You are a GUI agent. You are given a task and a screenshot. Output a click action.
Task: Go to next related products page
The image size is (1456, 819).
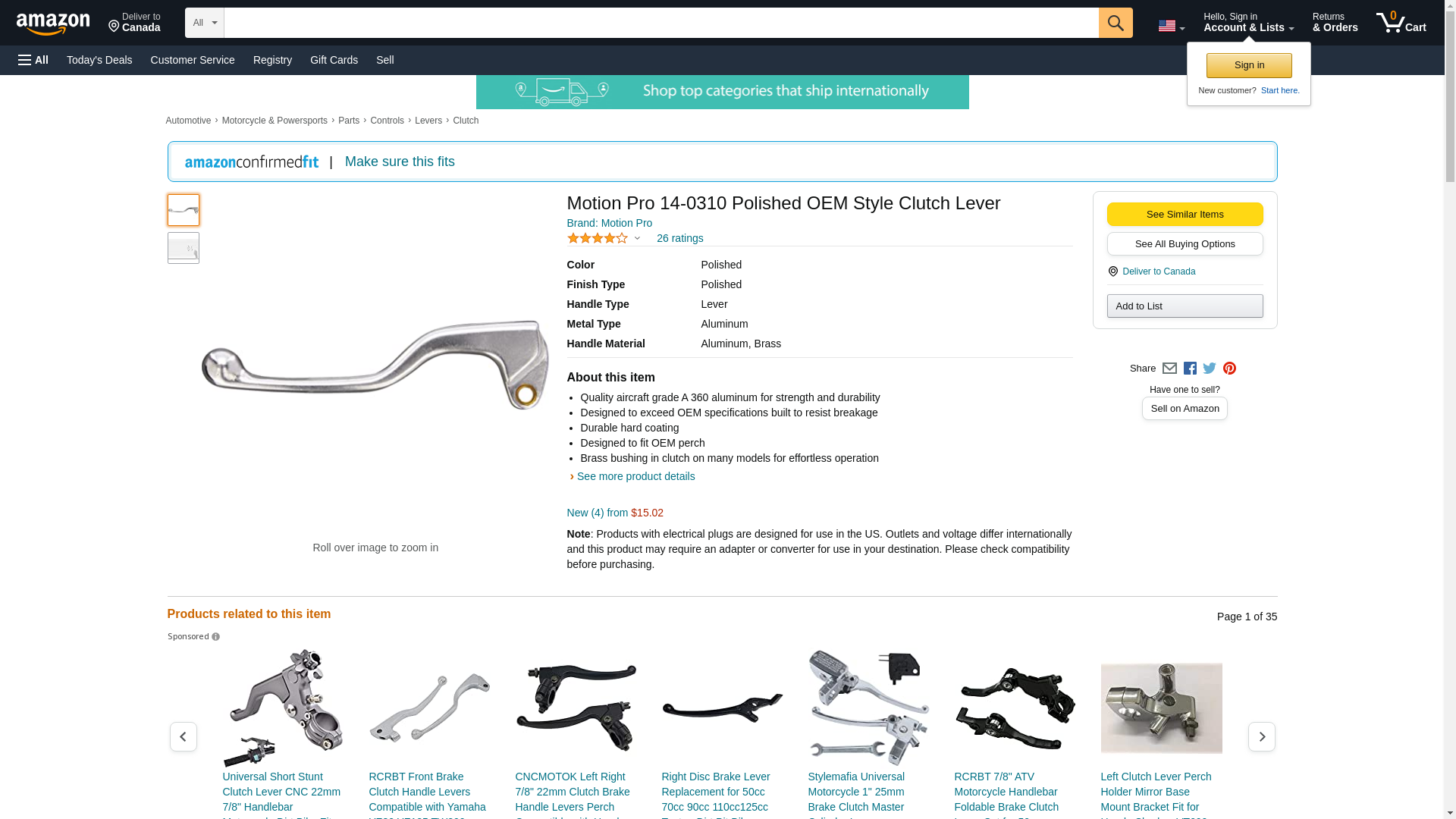pyautogui.click(x=1262, y=736)
